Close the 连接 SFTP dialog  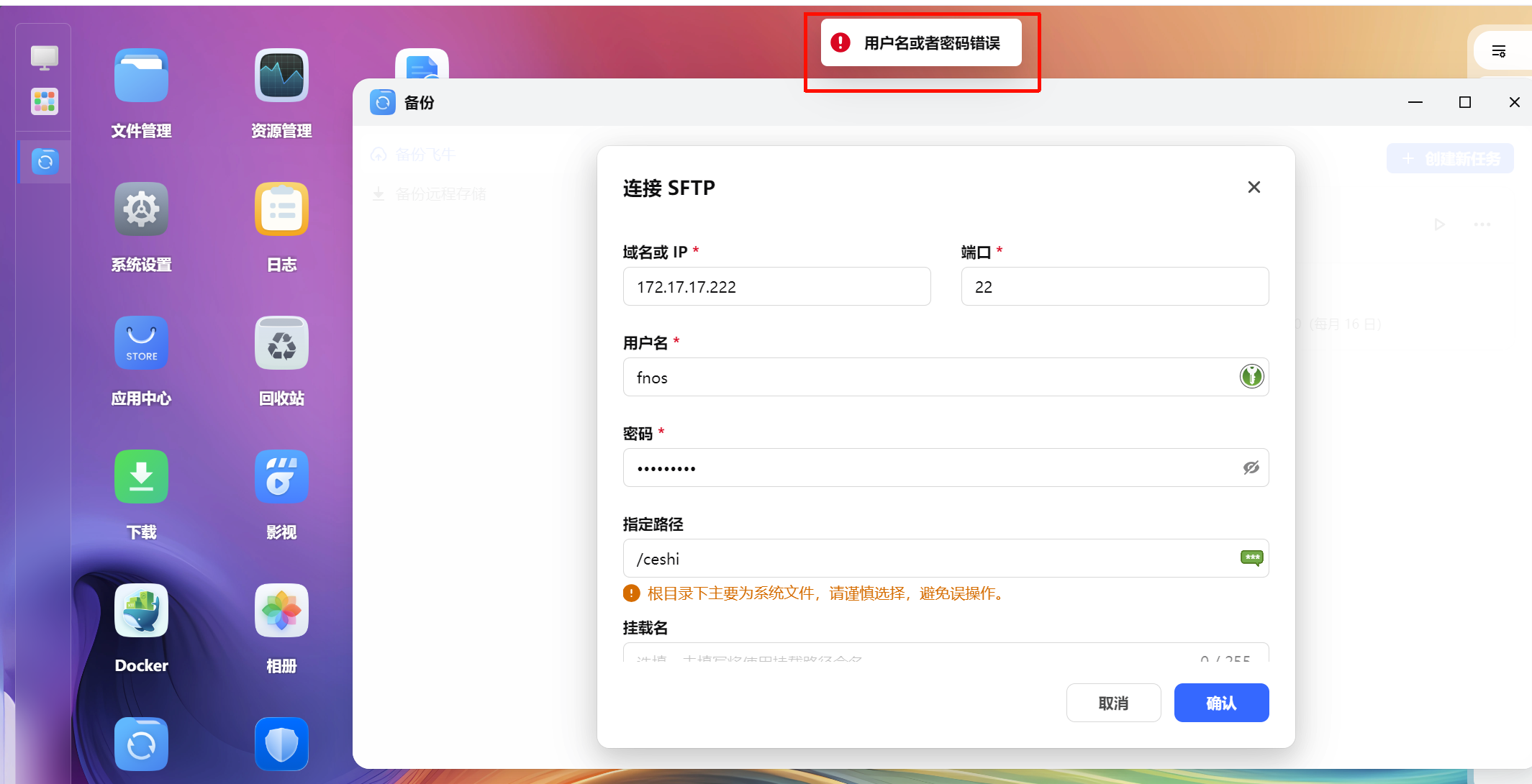click(1254, 187)
